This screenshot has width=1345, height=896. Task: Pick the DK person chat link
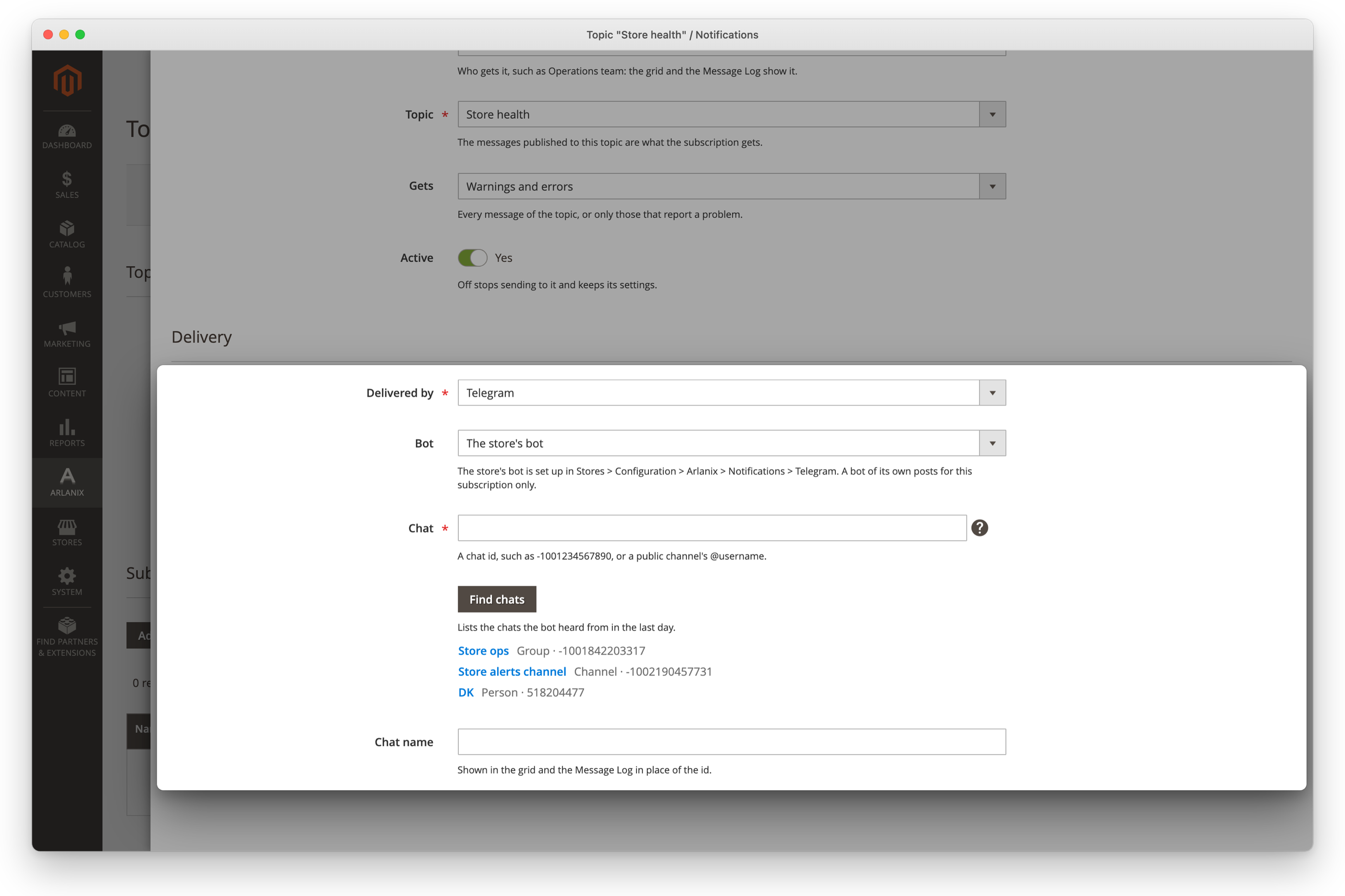pos(465,693)
